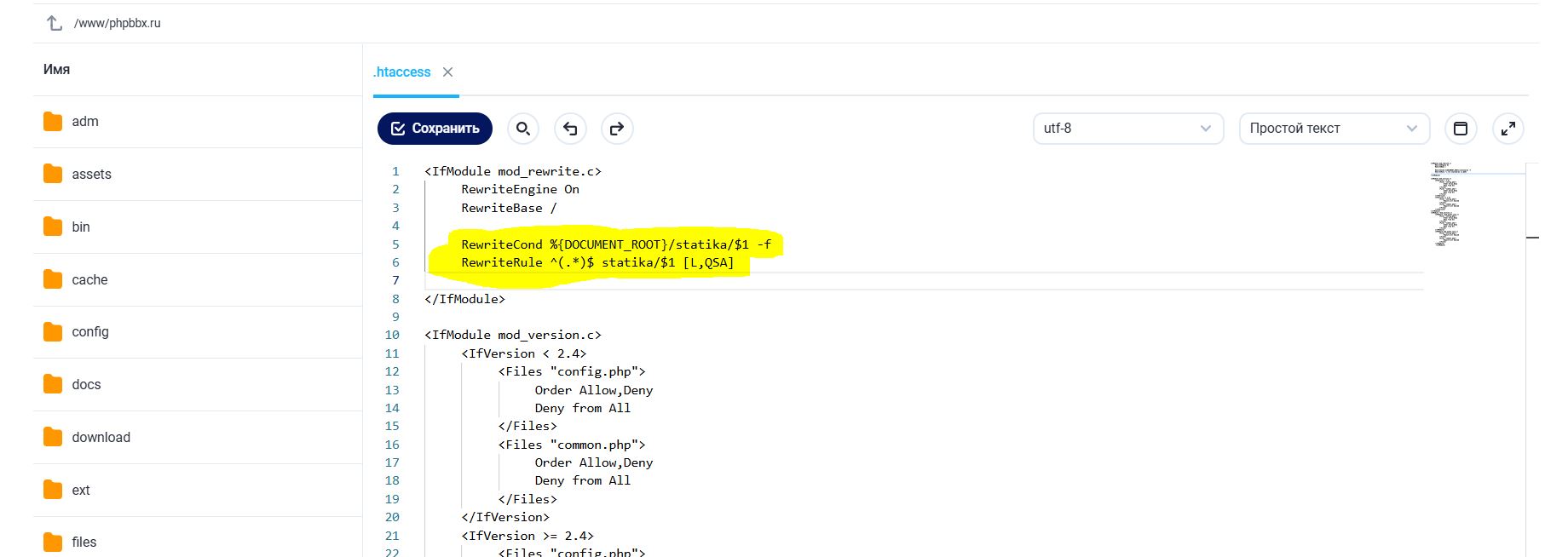Click the </IfModule> line 8

[x=464, y=299]
